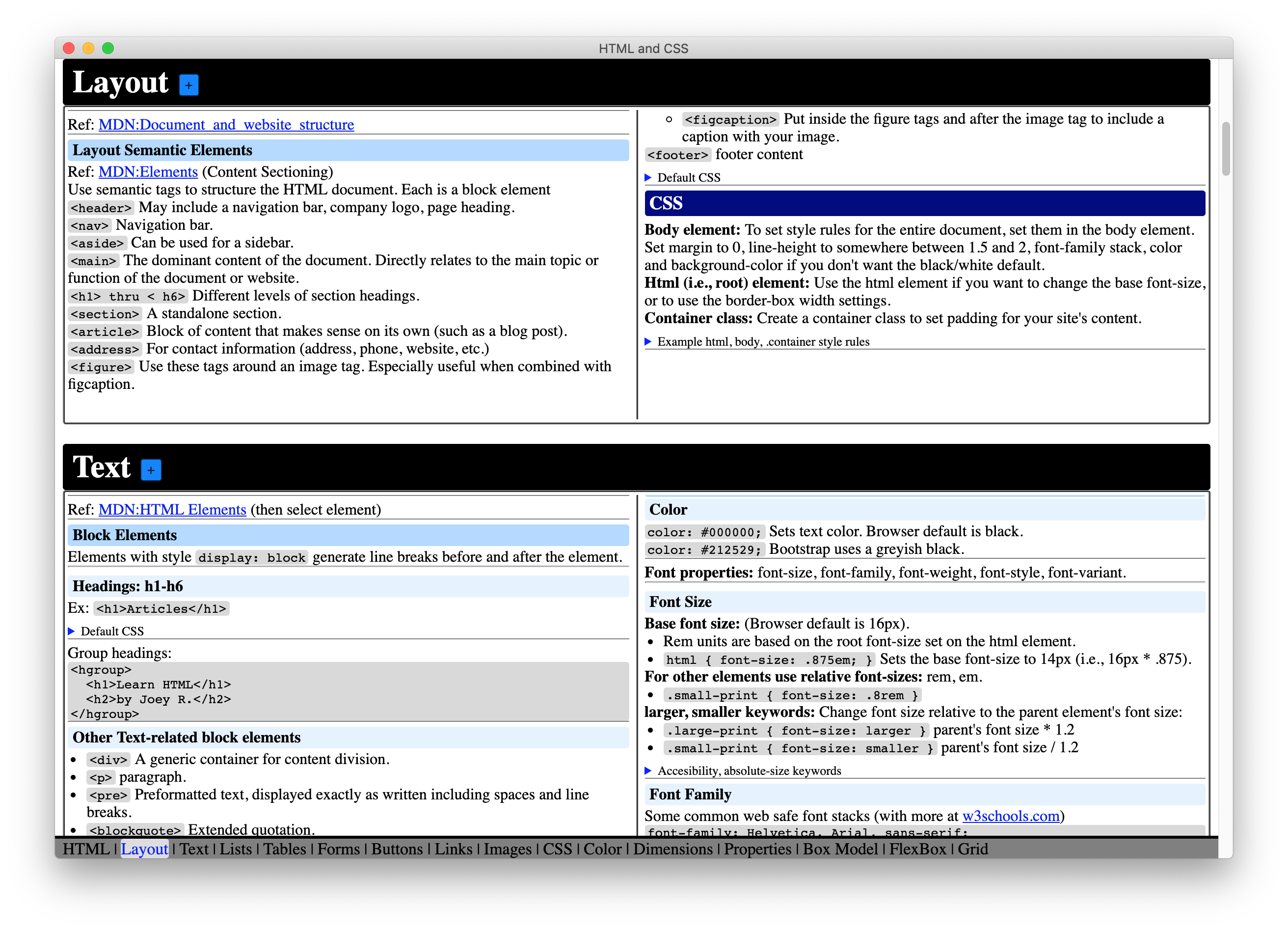Click the window's vertical scrollbar thumb
1288x931 pixels.
click(1226, 149)
